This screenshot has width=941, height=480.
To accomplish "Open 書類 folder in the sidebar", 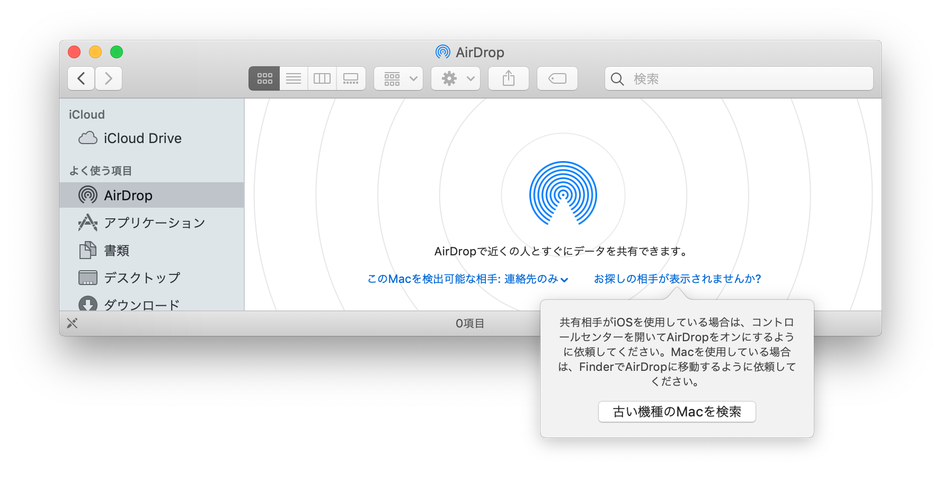I will (x=151, y=250).
